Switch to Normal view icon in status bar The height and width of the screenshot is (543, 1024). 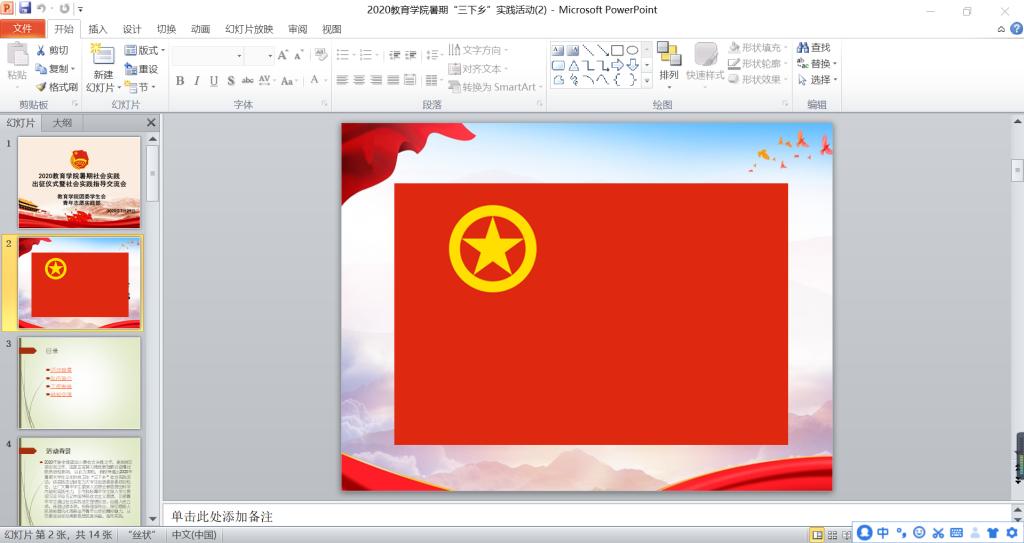point(817,535)
